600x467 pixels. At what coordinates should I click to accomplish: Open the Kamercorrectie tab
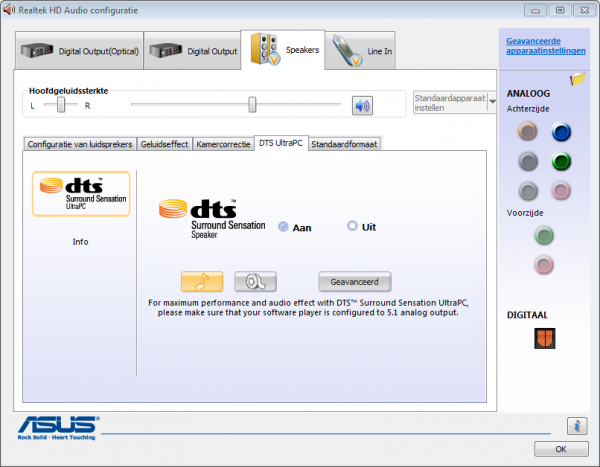223,144
